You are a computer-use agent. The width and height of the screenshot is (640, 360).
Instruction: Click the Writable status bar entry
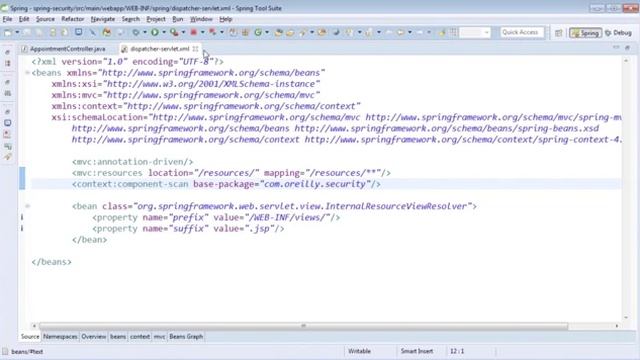360,351
